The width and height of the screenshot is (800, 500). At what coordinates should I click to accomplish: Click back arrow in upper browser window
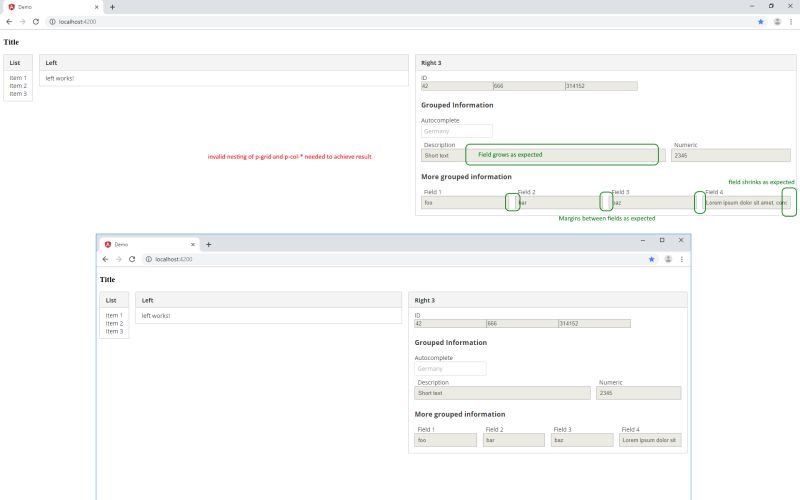tap(9, 21)
